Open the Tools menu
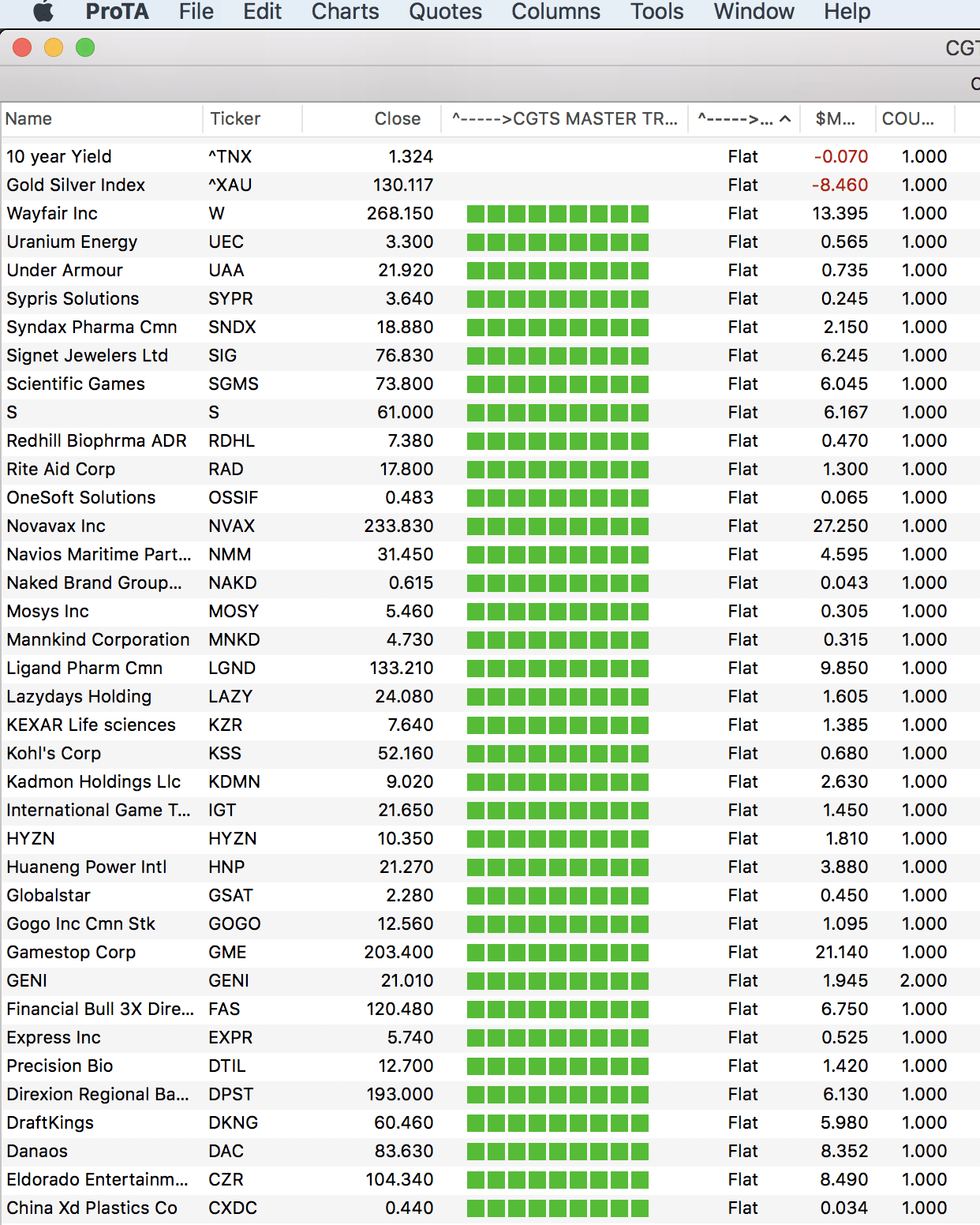 coord(657,12)
